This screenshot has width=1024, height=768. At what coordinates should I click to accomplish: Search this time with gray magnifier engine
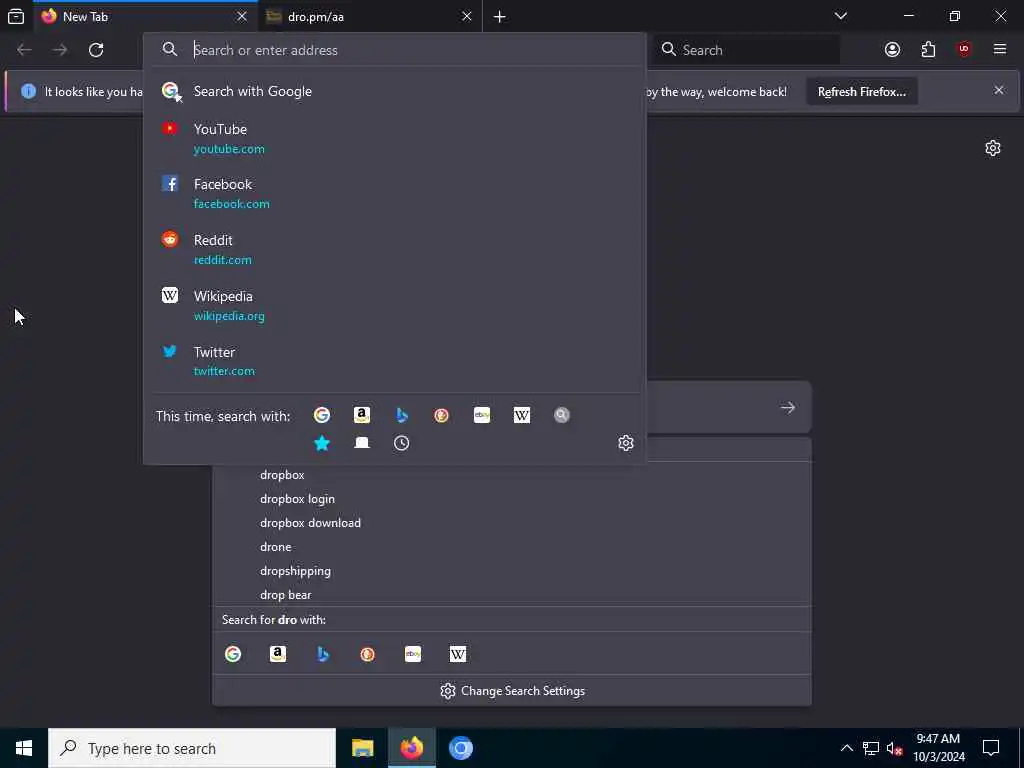tap(562, 415)
